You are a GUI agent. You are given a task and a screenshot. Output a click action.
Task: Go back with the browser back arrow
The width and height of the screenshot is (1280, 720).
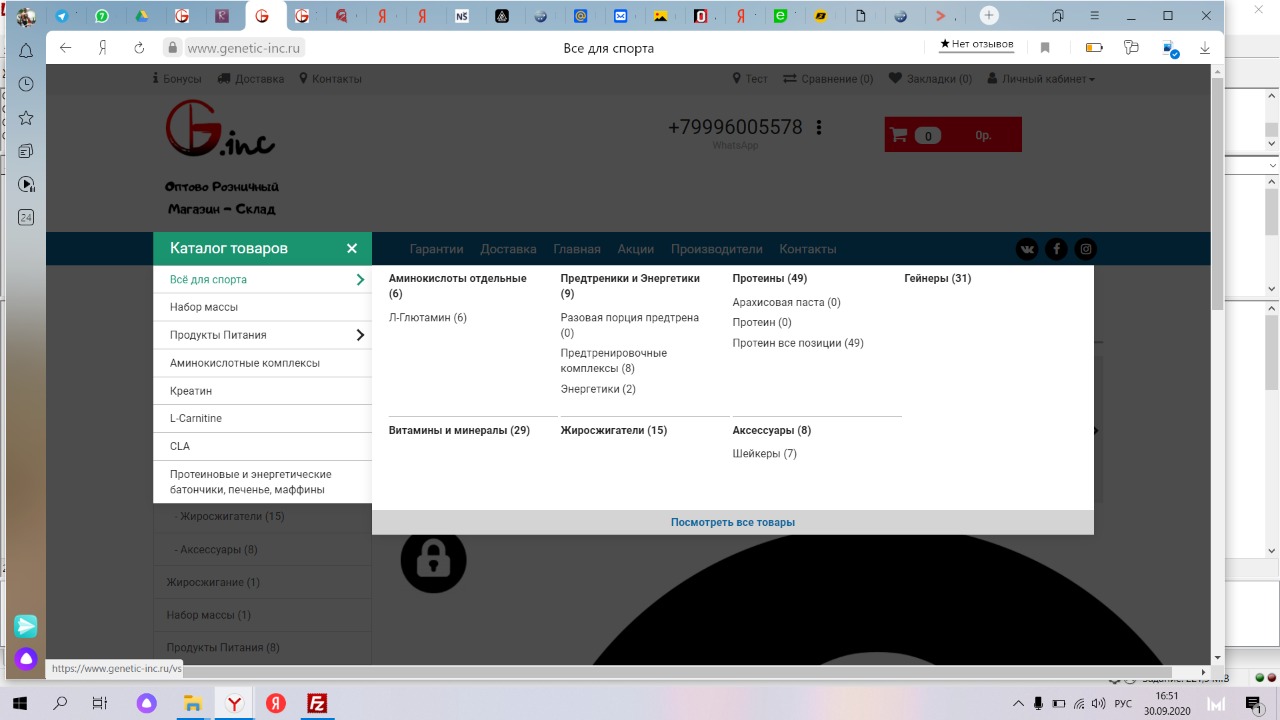pos(66,48)
